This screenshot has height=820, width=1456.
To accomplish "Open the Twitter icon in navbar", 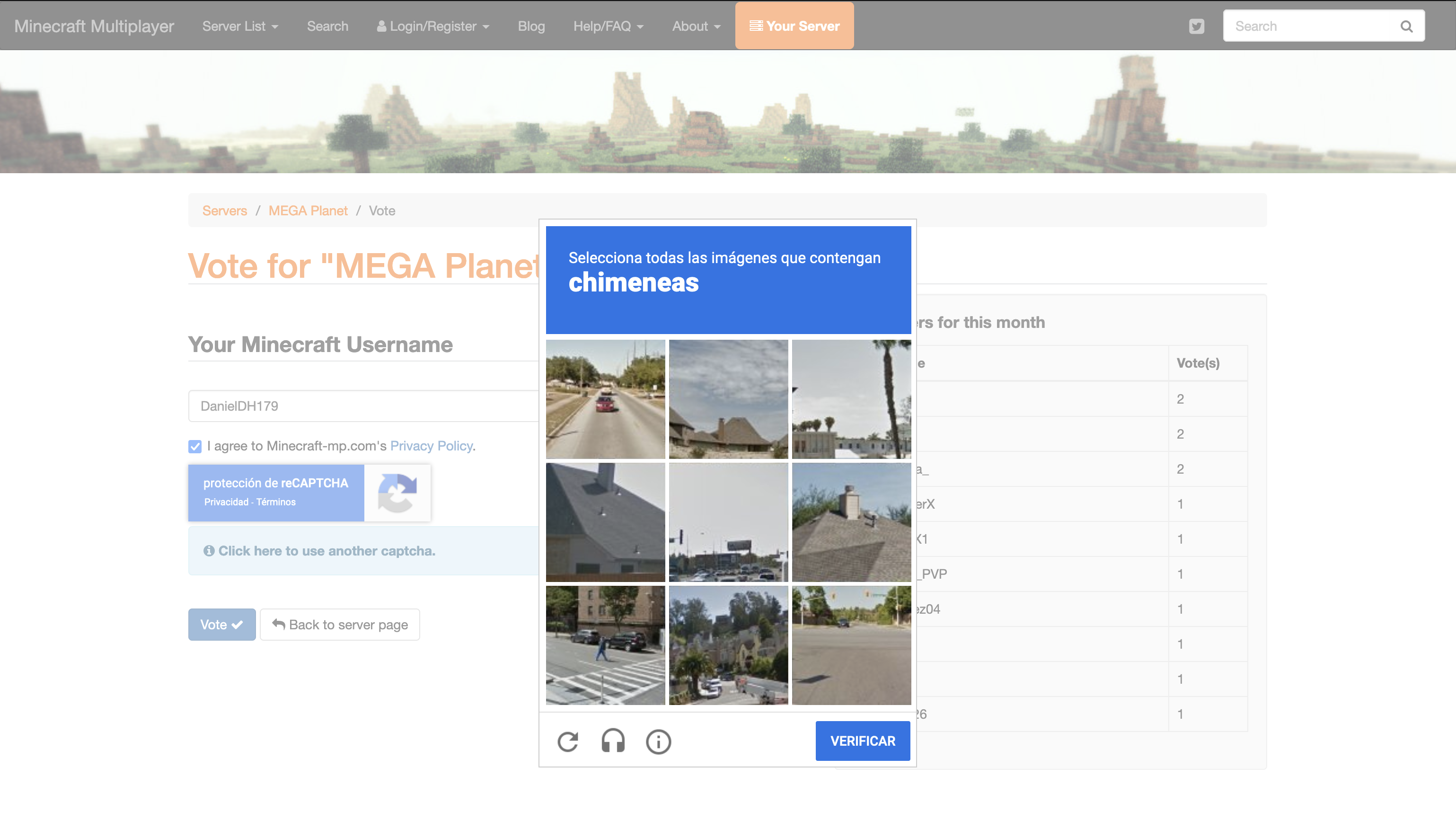I will [x=1196, y=26].
